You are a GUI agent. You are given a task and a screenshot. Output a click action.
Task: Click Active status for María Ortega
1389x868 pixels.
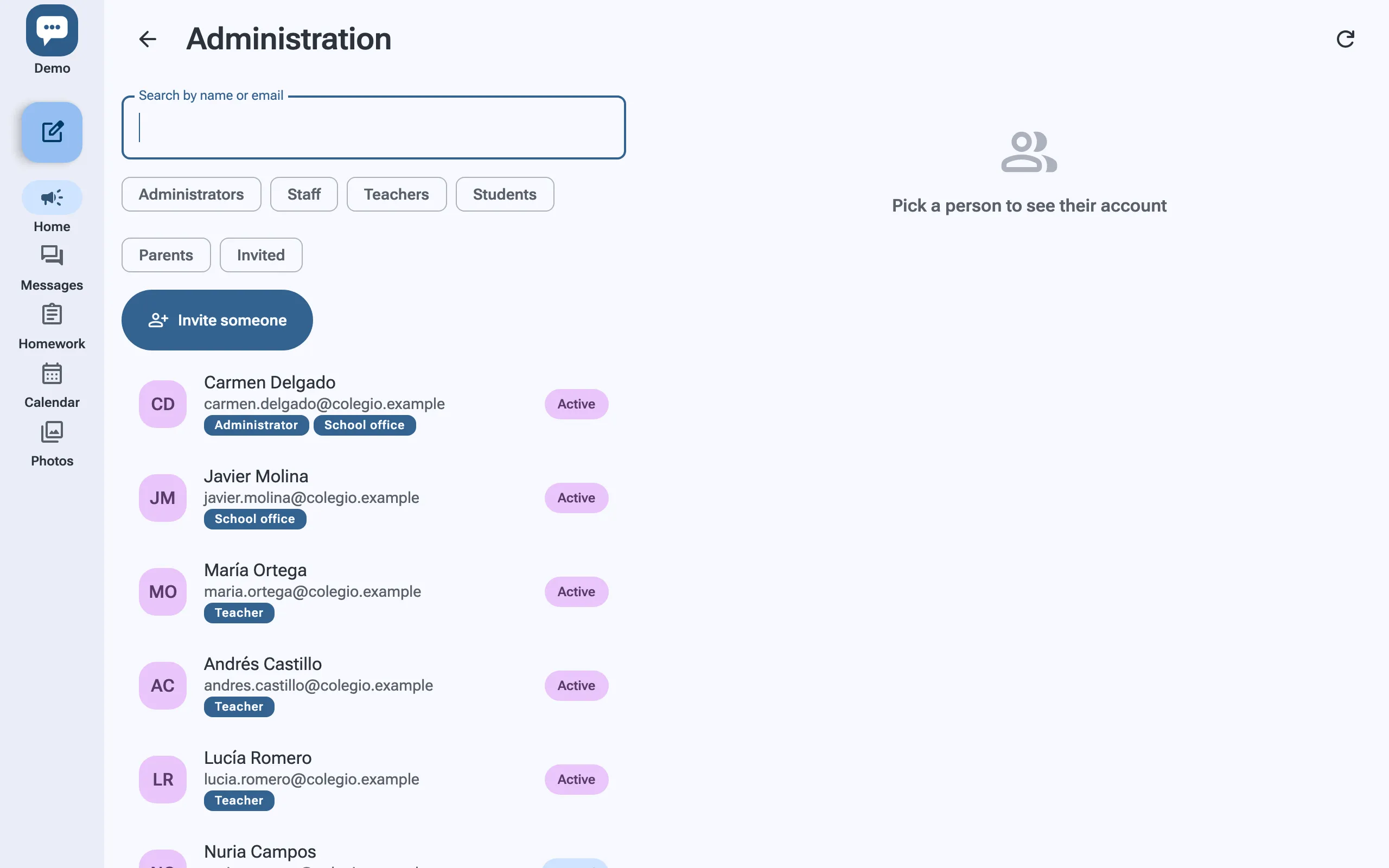point(576,592)
